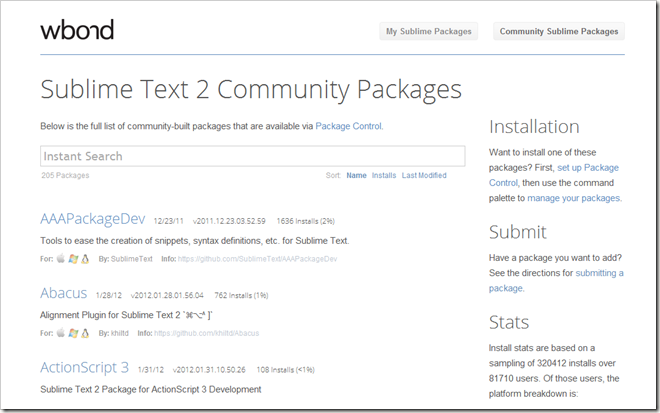
Task: Click ActionScript 3 date 1/31/12
Action: [x=151, y=370]
